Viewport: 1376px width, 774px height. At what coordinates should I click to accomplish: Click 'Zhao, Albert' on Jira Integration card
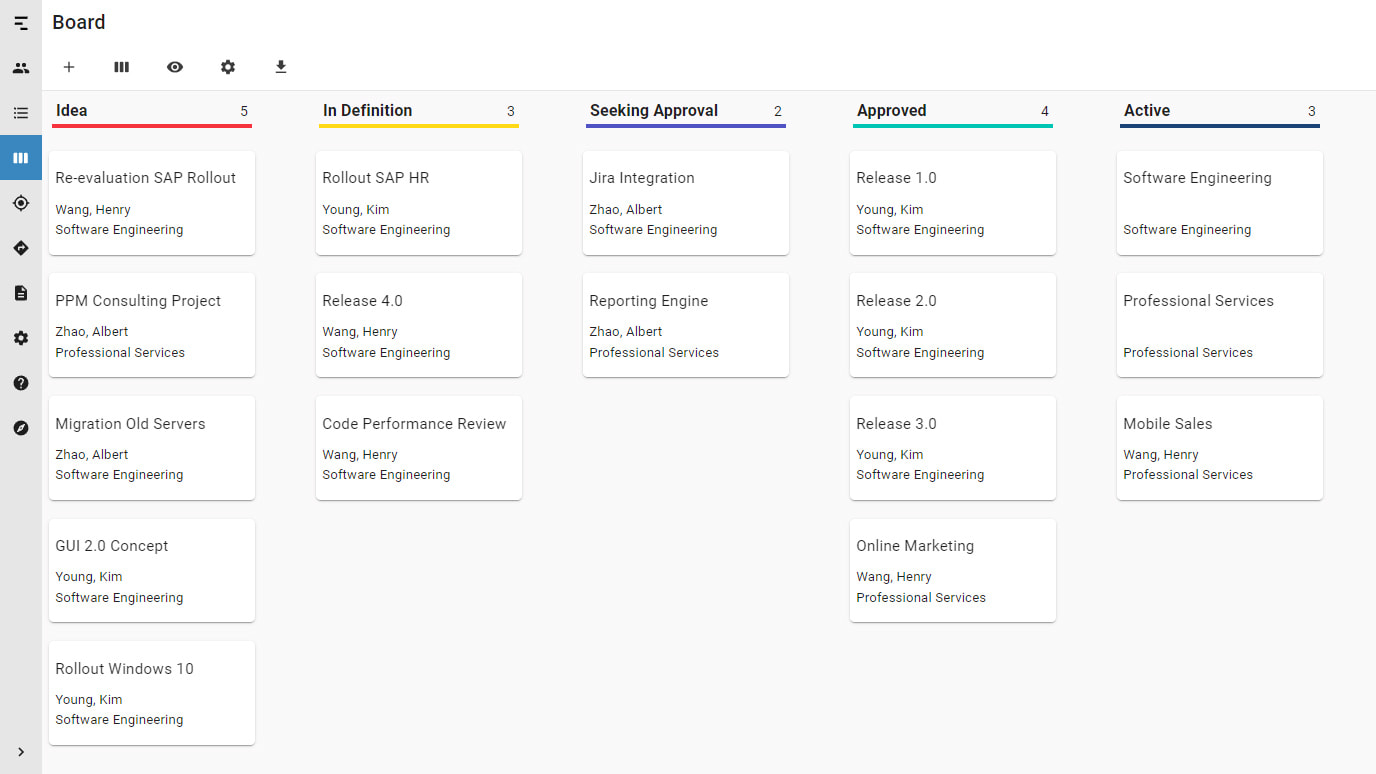click(x=625, y=210)
